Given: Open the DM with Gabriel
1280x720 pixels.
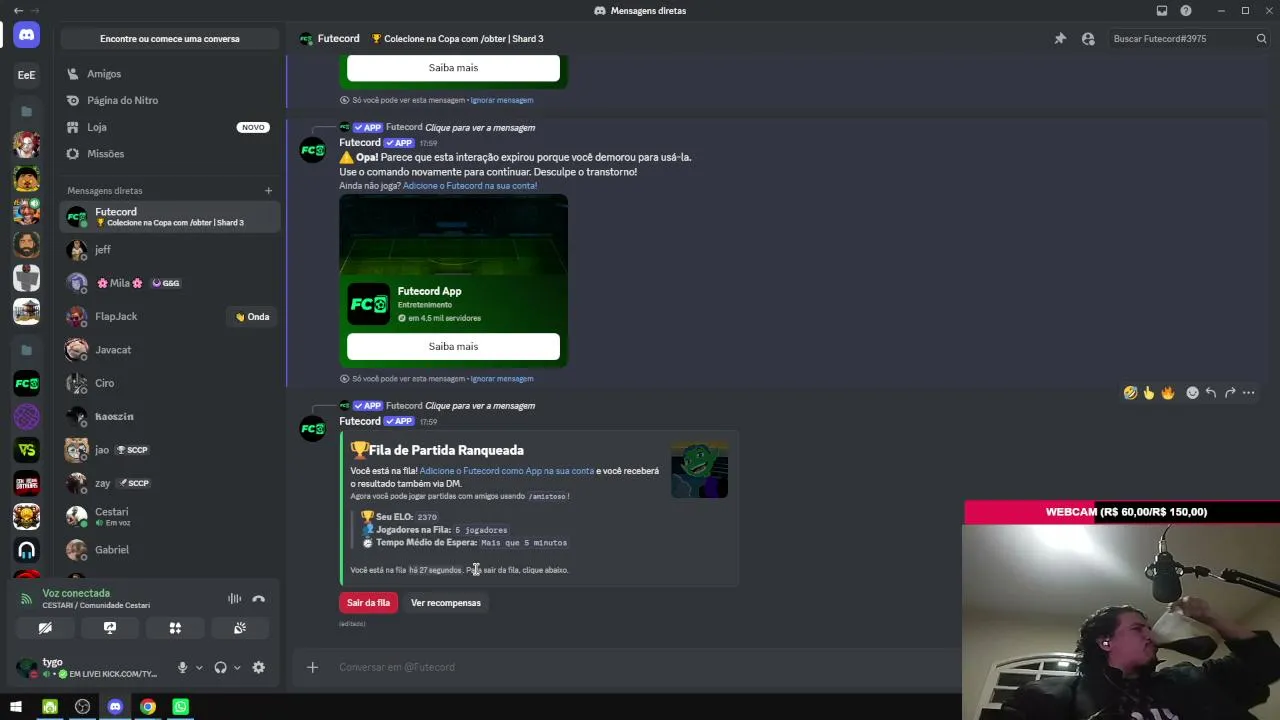Looking at the screenshot, I should [170, 550].
